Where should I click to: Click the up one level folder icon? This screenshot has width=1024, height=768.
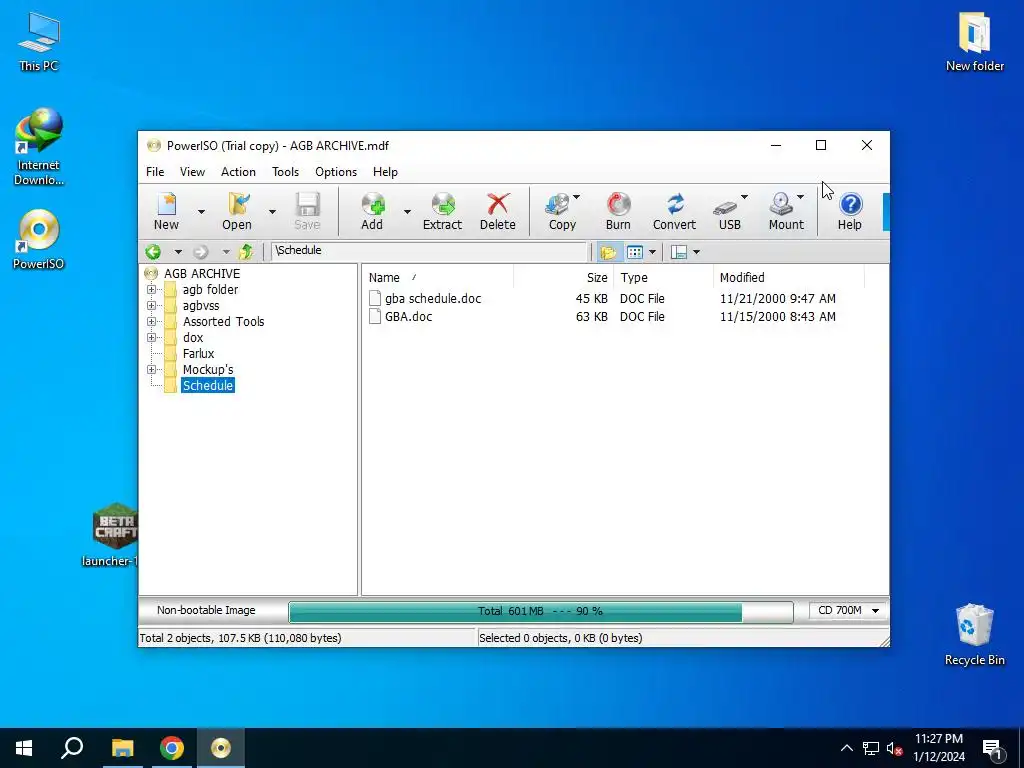coord(246,251)
